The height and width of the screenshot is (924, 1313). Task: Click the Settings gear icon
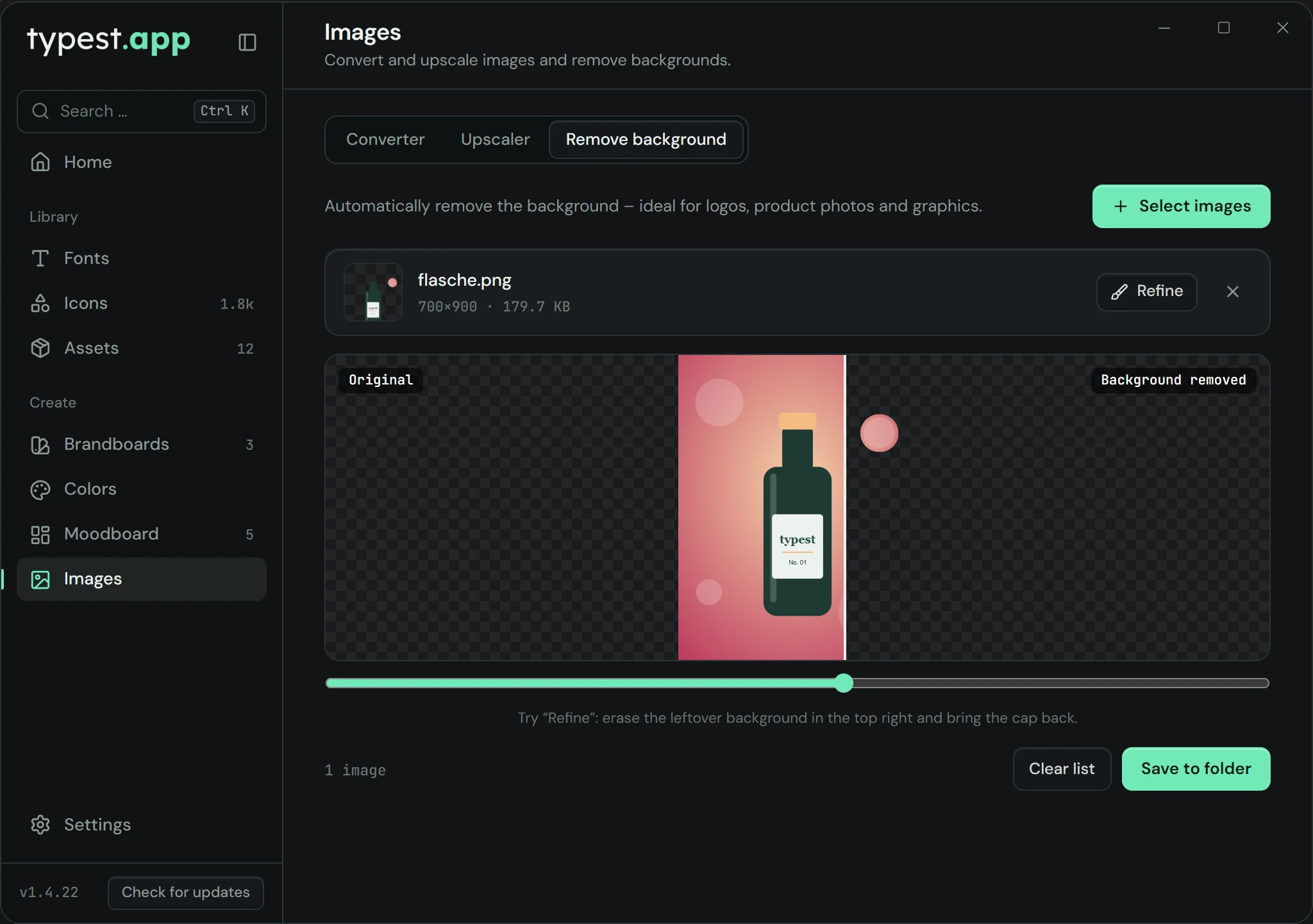[40, 825]
